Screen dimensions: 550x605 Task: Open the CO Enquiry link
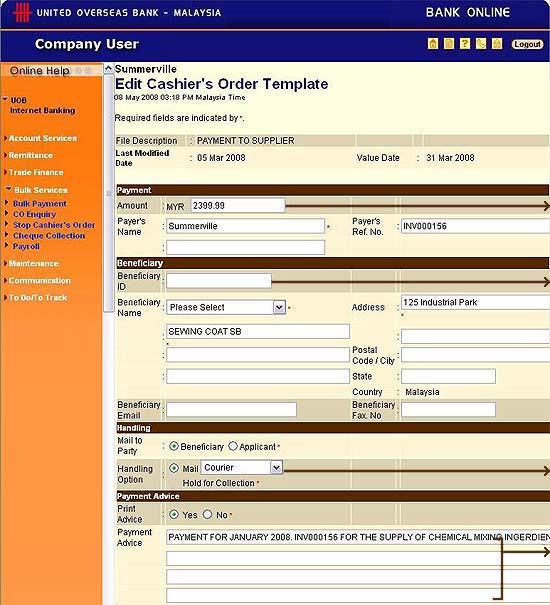34,214
